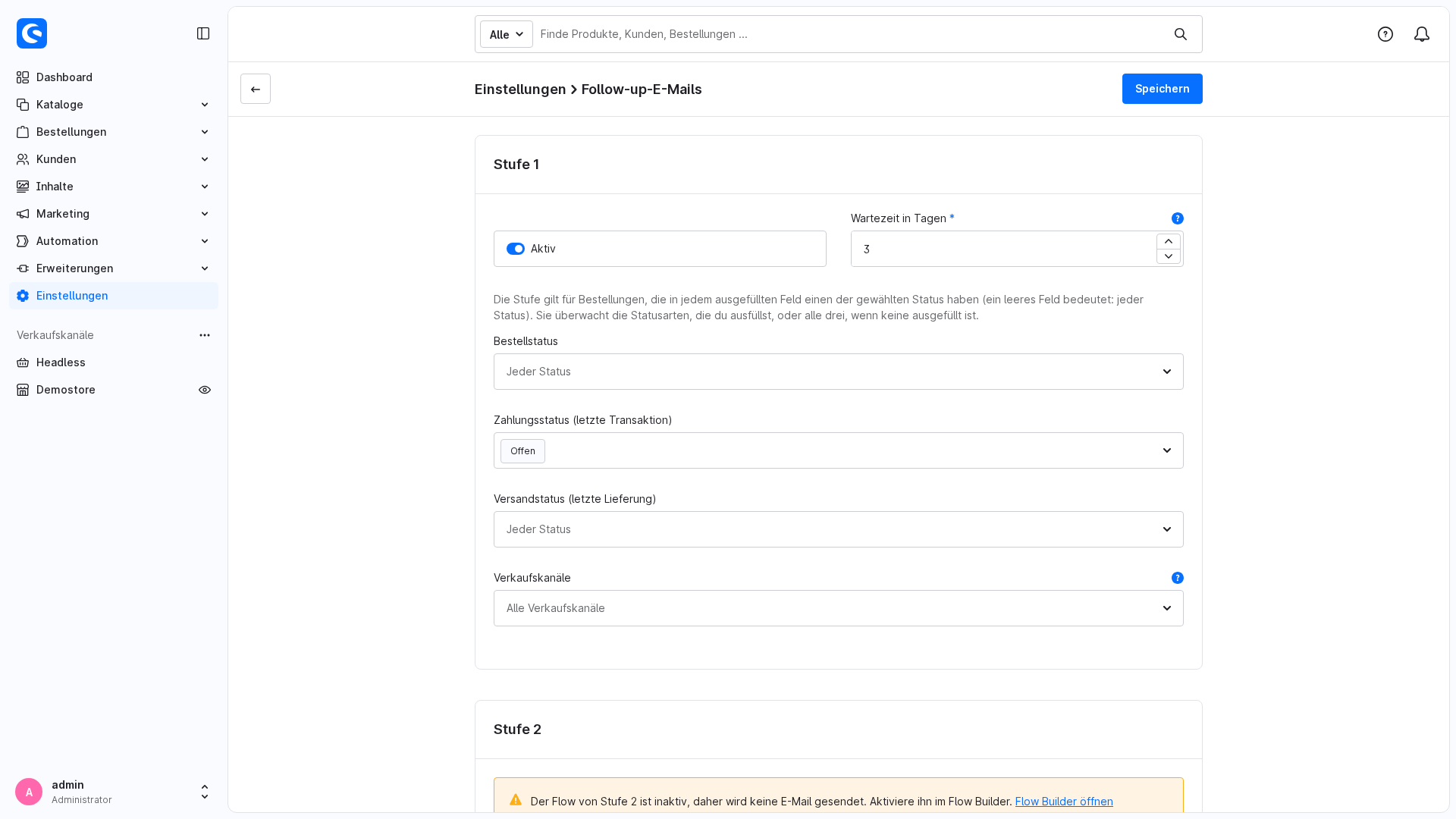Go back with the arrow button
This screenshot has height=819, width=1456.
256,89
